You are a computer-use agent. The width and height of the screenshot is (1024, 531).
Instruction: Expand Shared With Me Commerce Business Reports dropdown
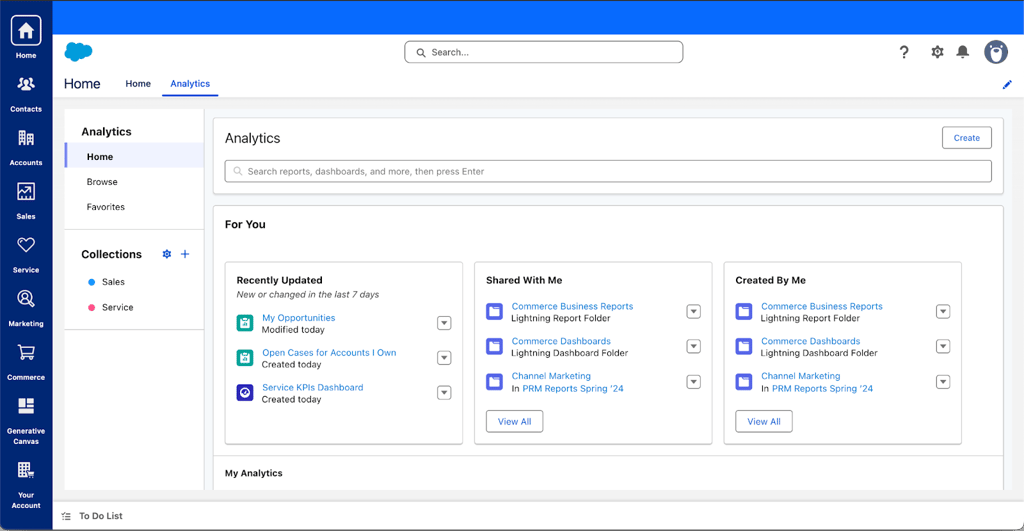point(694,312)
